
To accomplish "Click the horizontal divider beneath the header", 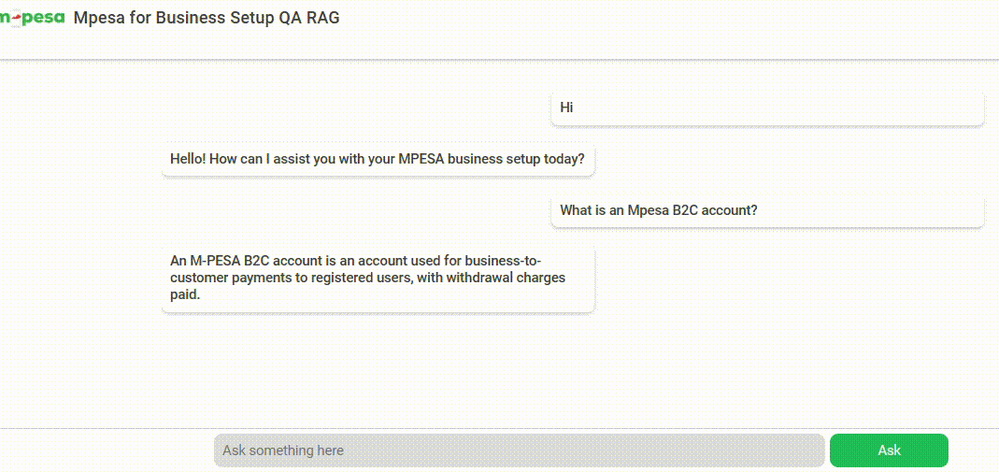I will click(x=500, y=60).
